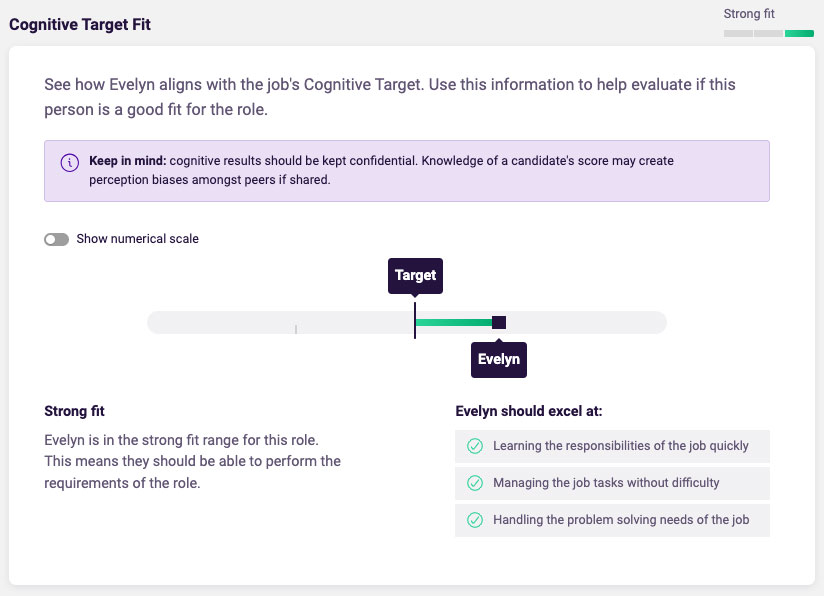Click the Strong fit label at top right
This screenshot has width=824, height=596.
749,14
